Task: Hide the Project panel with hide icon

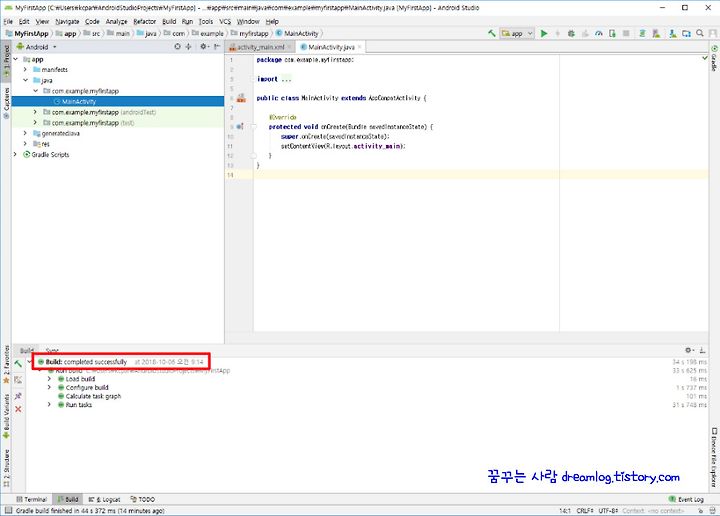Action: tap(217, 46)
